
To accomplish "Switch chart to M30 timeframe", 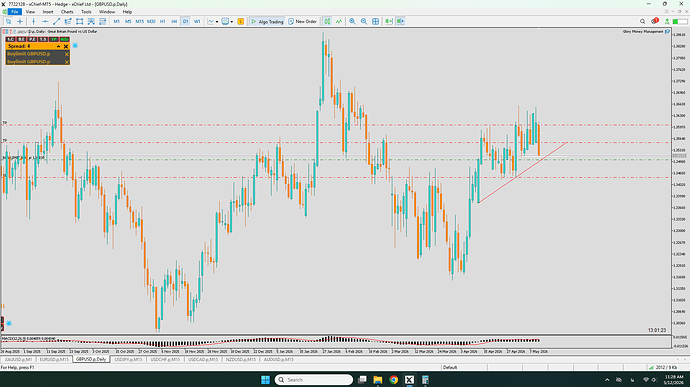I will coord(151,21).
